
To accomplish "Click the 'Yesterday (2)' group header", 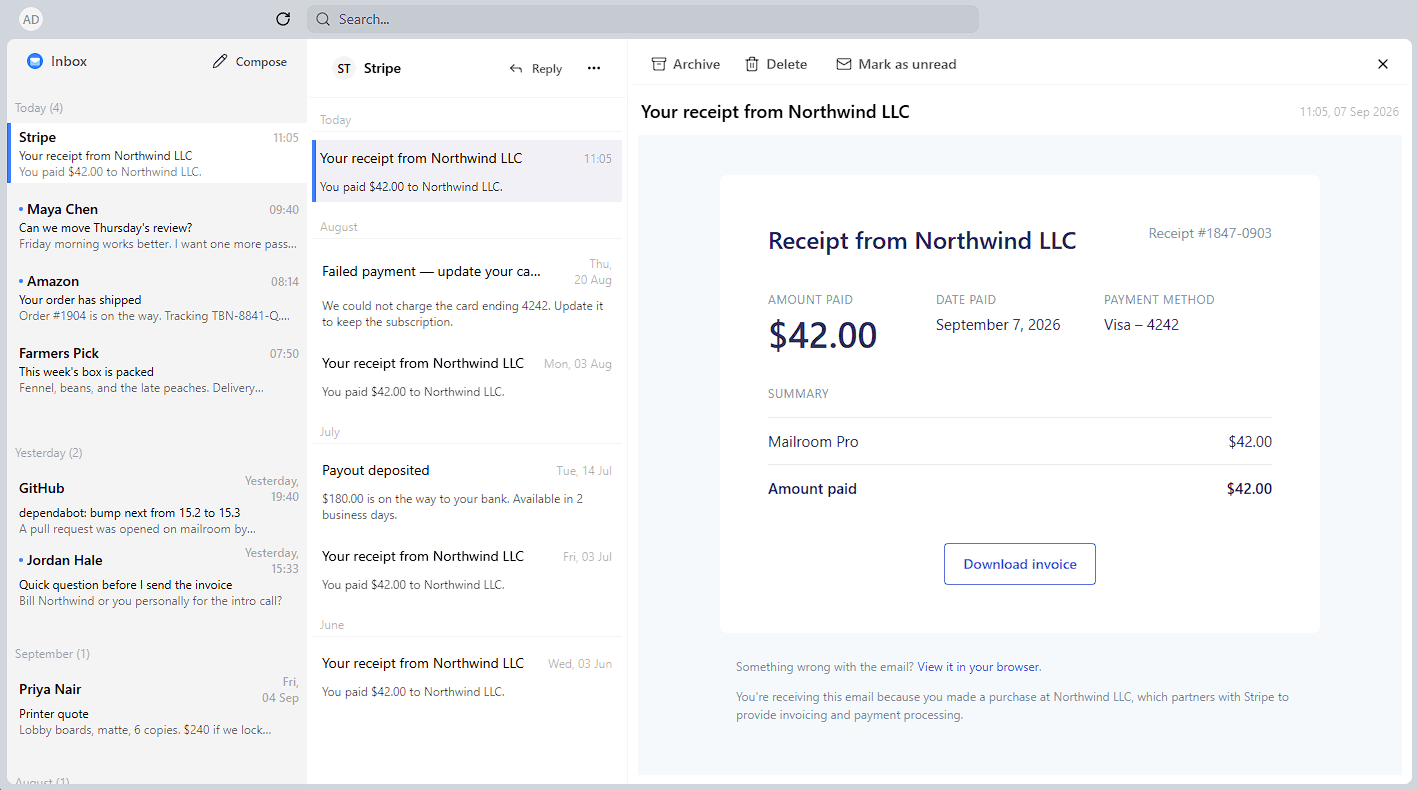I will 49,453.
